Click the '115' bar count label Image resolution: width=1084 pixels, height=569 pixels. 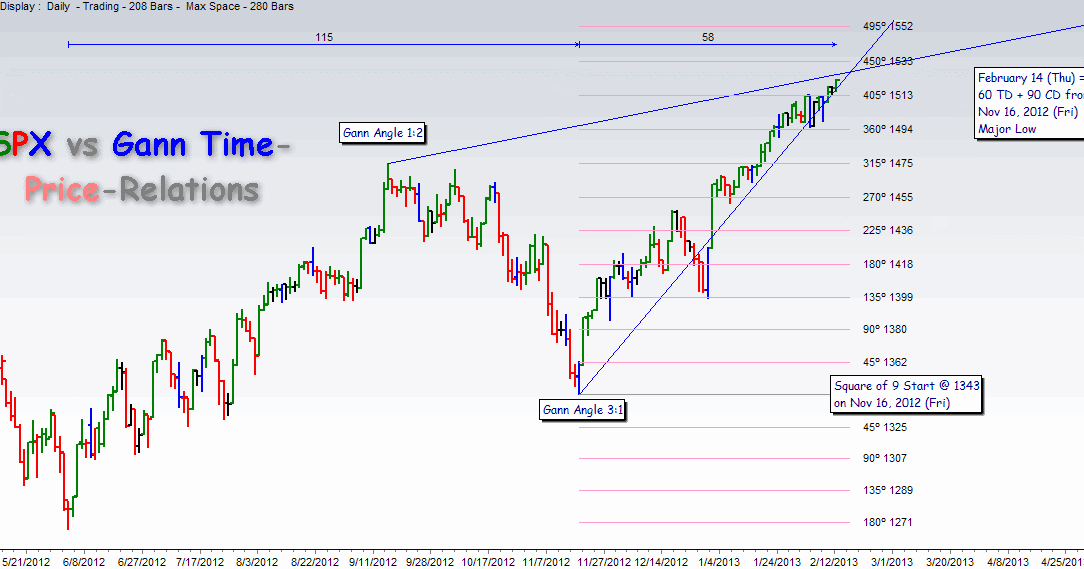pos(324,37)
